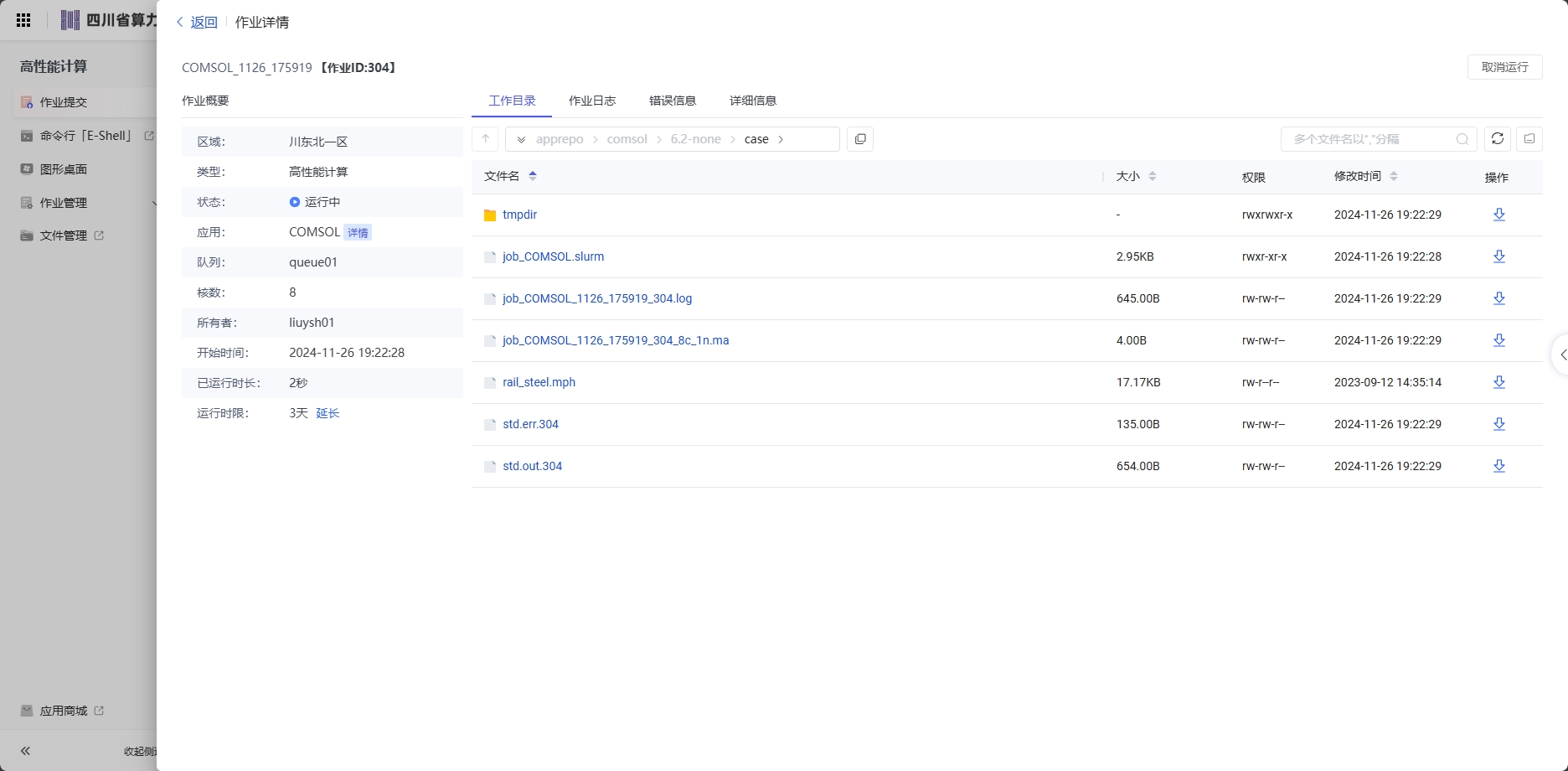Click the tmpdir folder icon

tap(490, 215)
